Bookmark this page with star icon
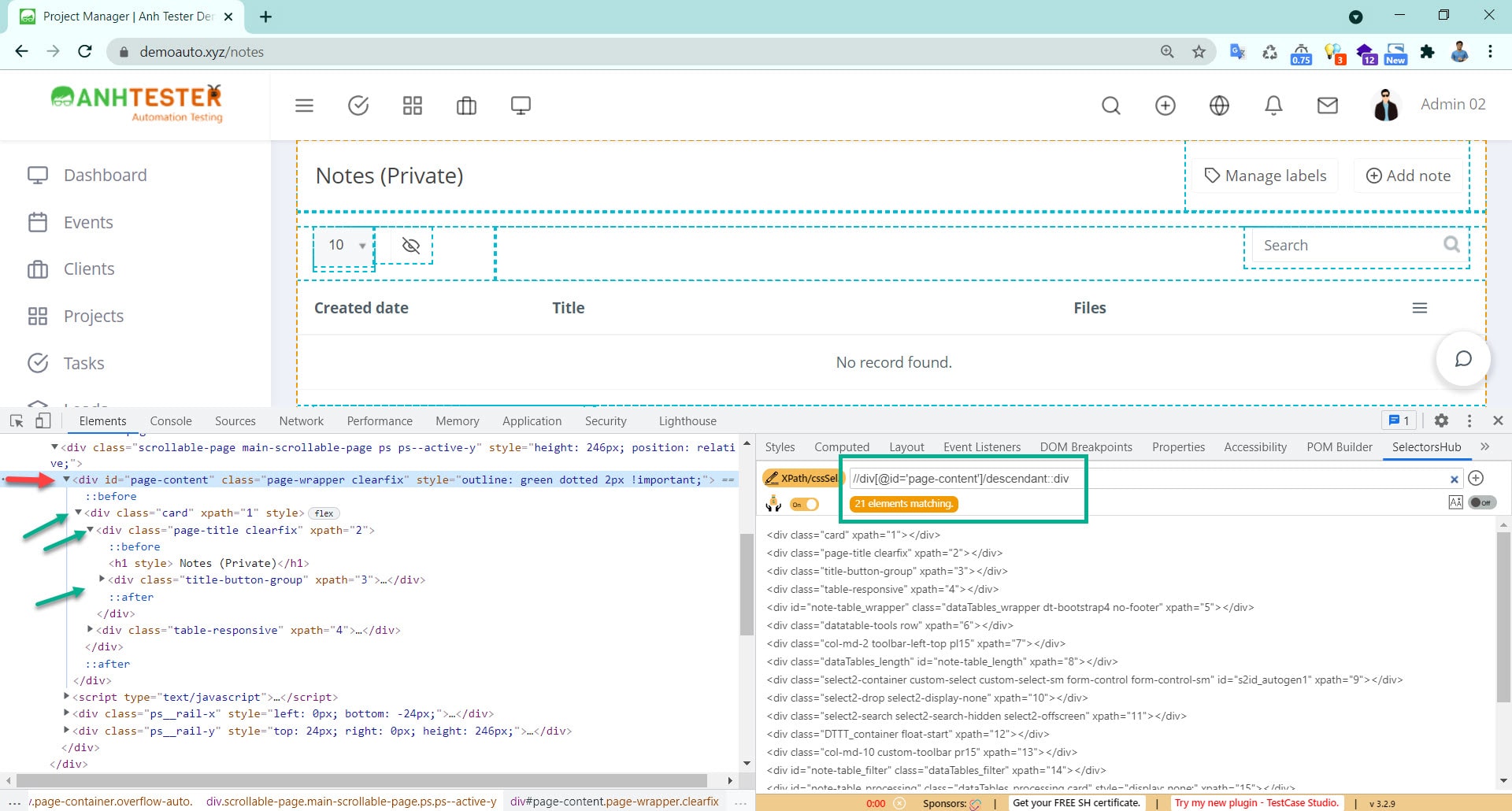The width and height of the screenshot is (1512, 811). pos(1199,52)
